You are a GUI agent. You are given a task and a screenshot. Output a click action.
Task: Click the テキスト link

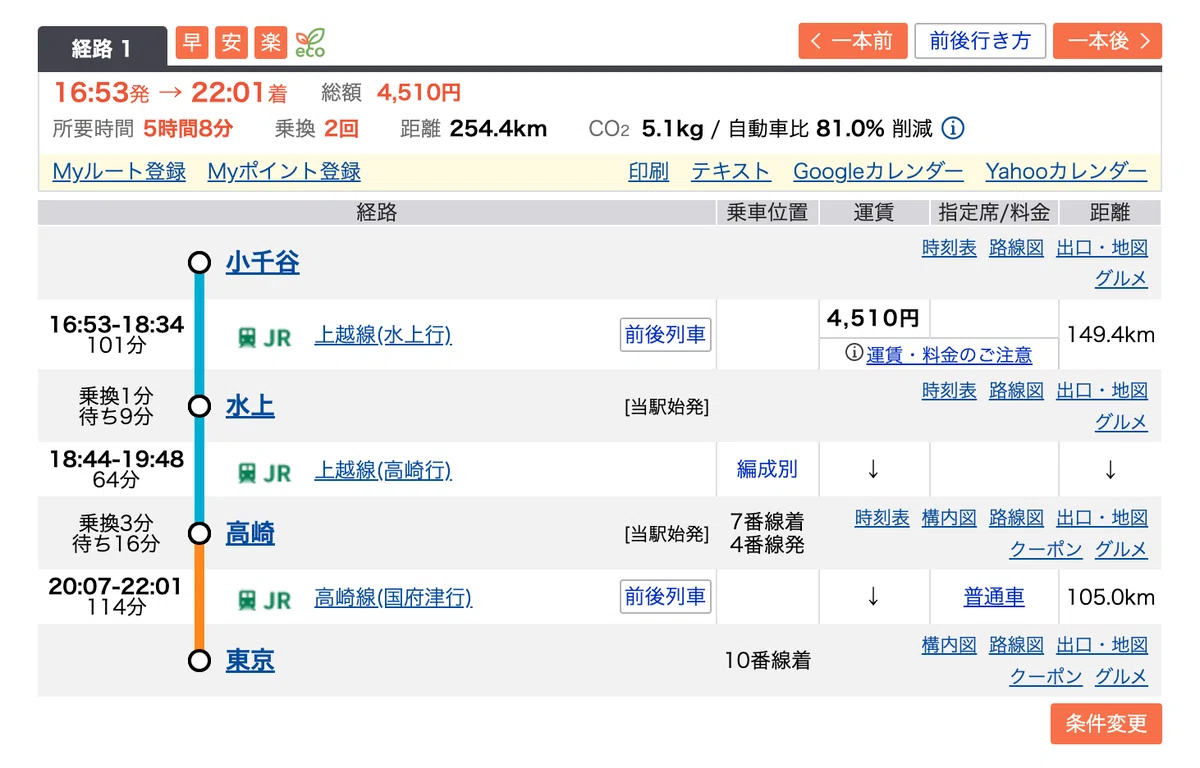click(731, 171)
